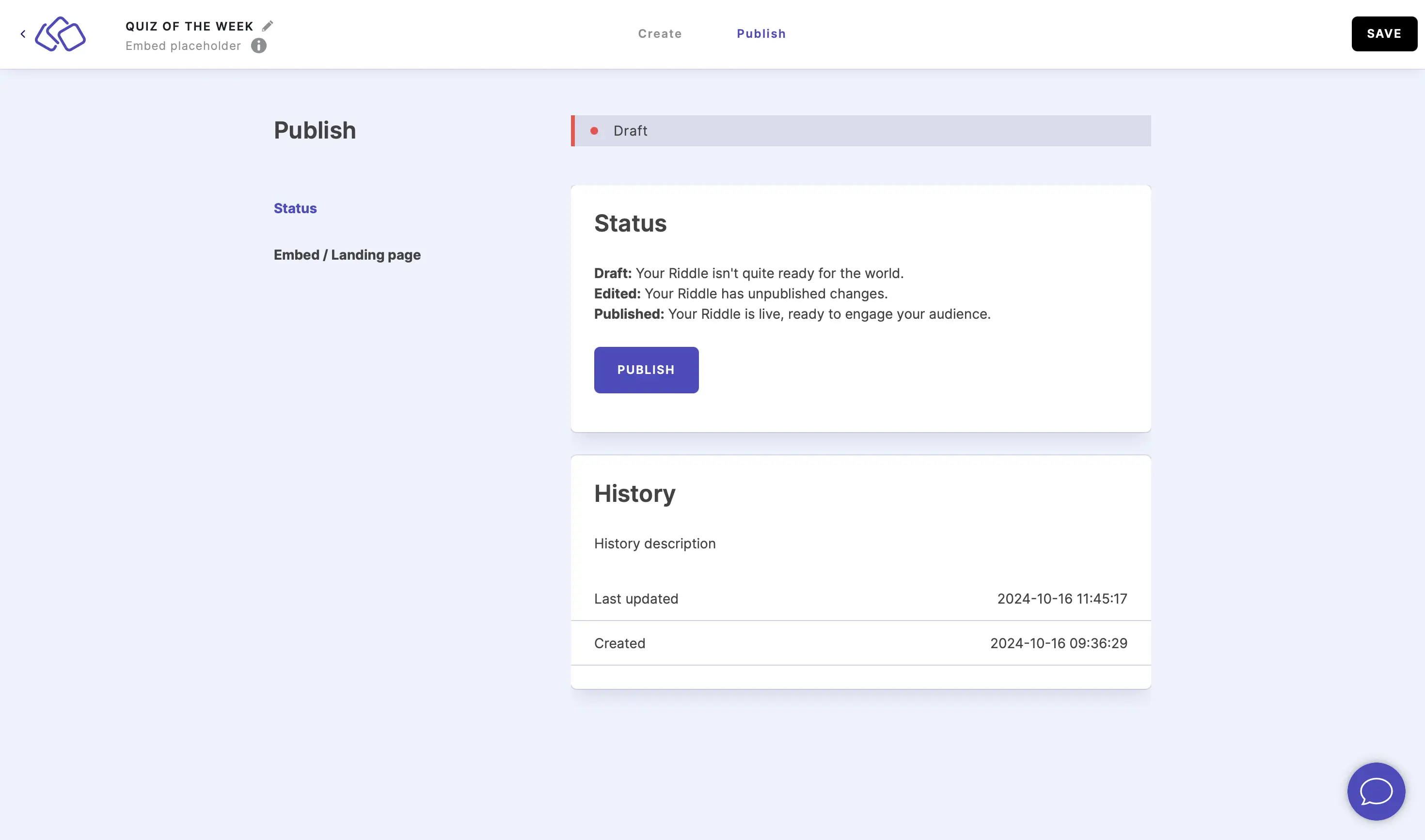
Task: Select the Publish tab
Action: [x=761, y=33]
